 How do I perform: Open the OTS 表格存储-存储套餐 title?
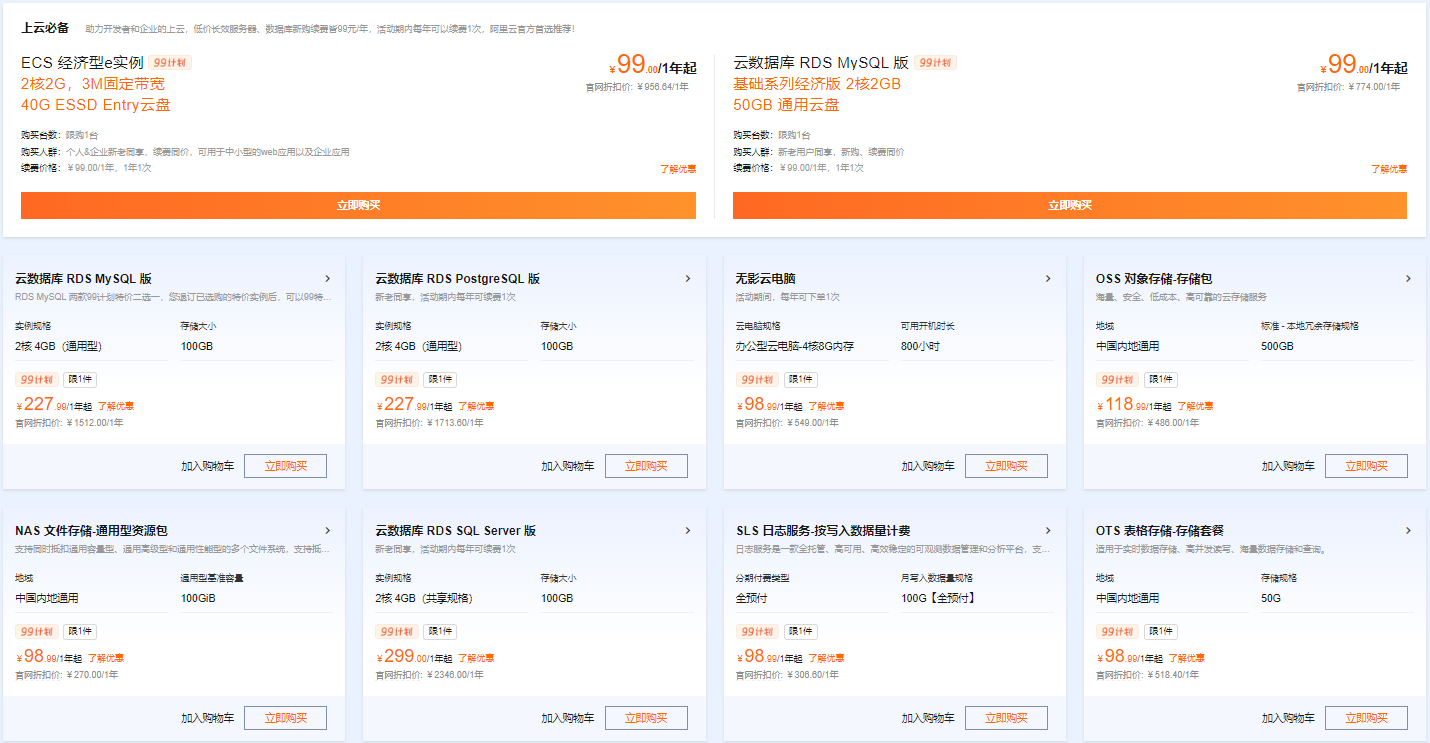click(x=1160, y=531)
